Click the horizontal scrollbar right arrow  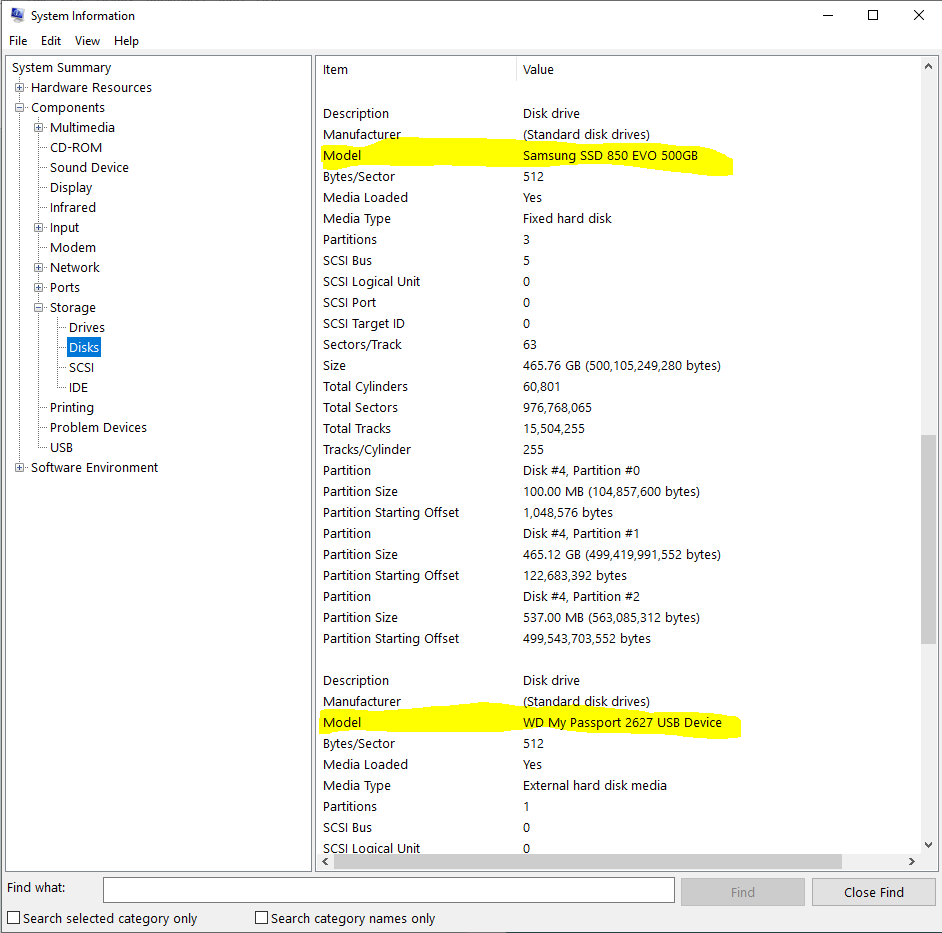(x=912, y=862)
